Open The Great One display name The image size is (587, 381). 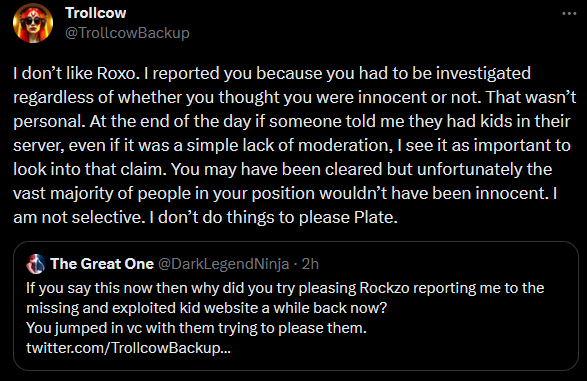102,264
